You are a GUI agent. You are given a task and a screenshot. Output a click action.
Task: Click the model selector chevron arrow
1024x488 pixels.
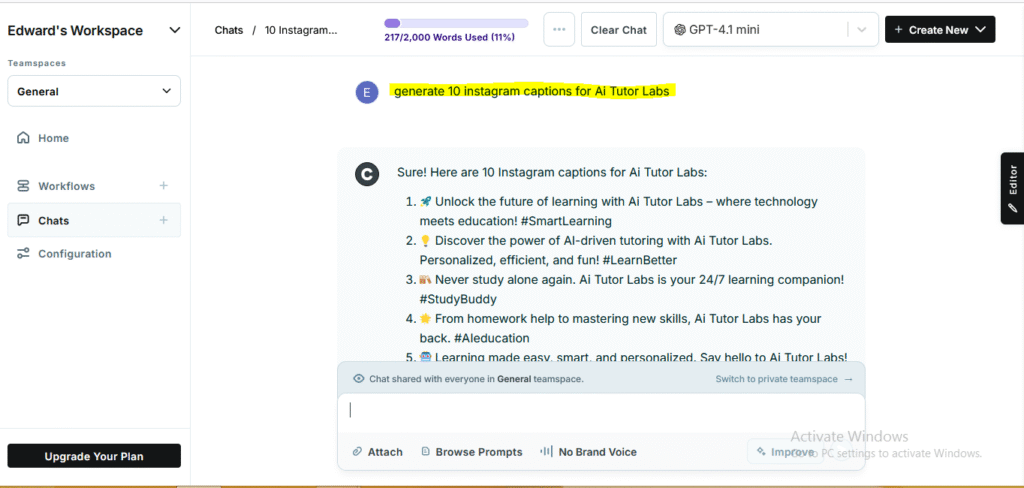[x=862, y=29]
